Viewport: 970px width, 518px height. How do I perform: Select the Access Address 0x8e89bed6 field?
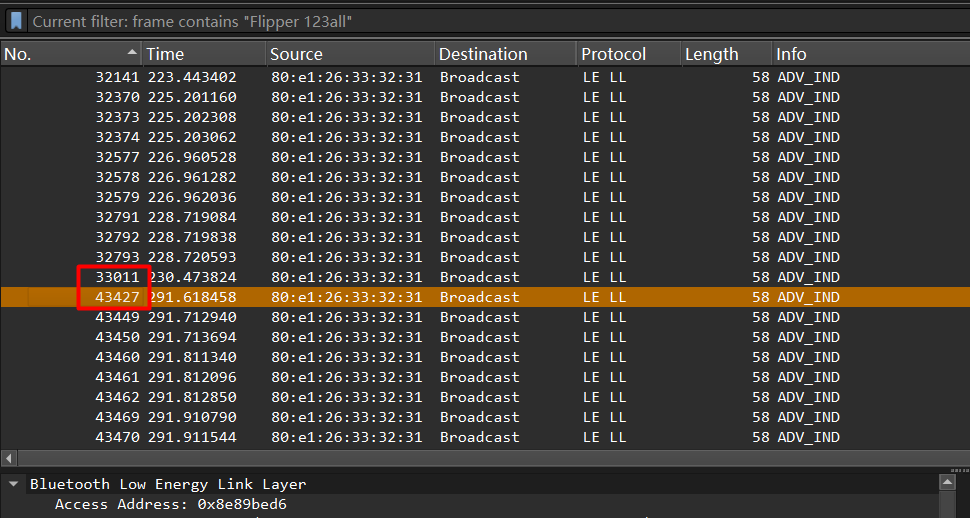coord(170,504)
